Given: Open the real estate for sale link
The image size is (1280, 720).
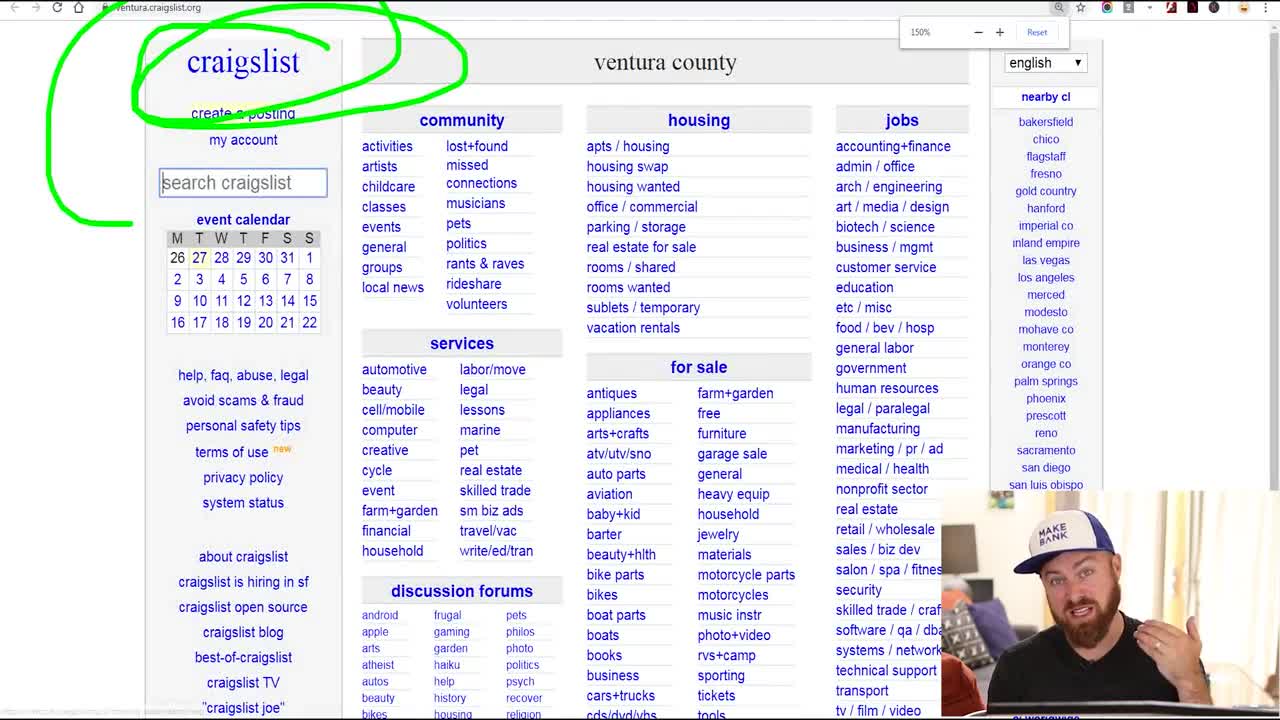Looking at the screenshot, I should 641,247.
